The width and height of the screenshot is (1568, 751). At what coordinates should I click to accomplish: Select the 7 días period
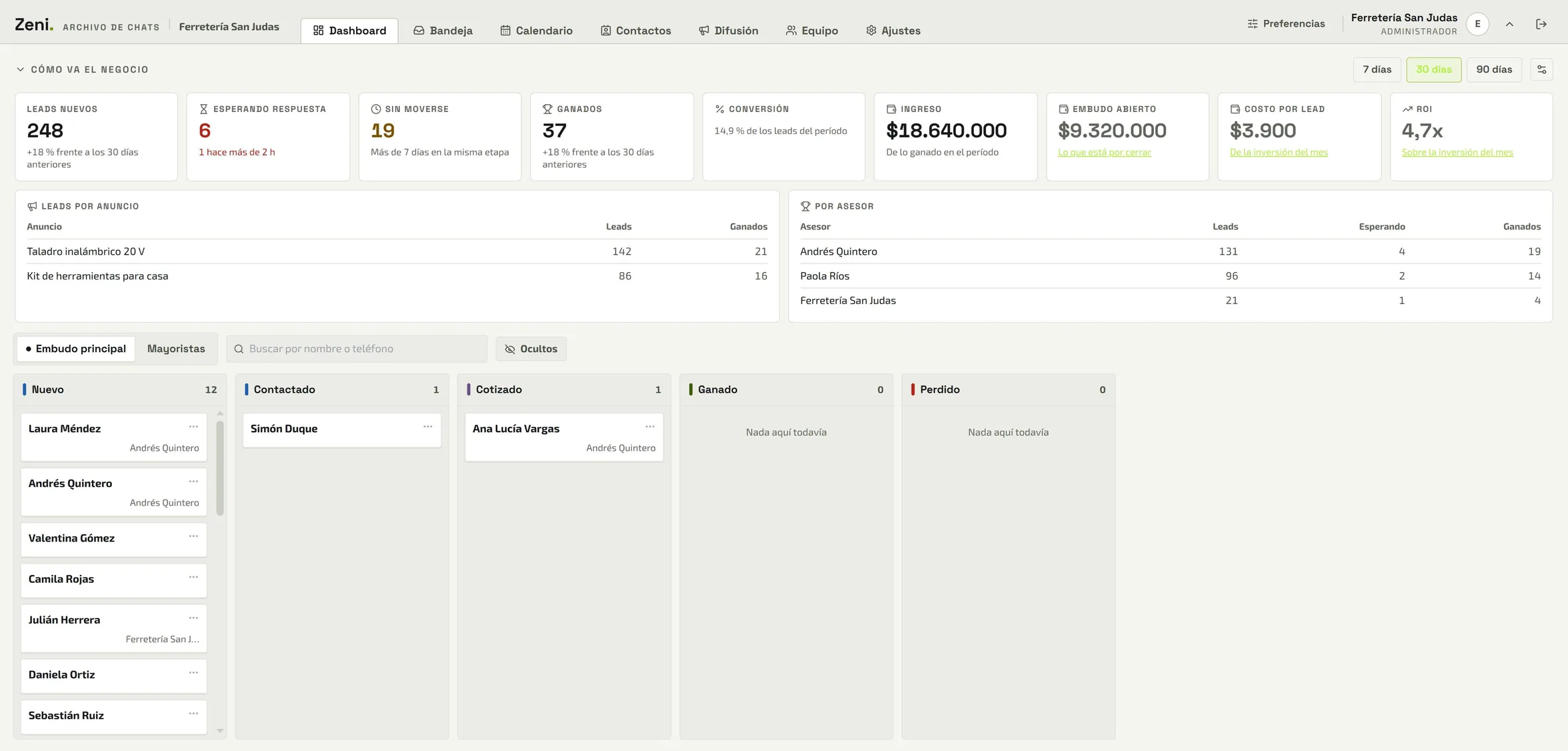[1377, 69]
